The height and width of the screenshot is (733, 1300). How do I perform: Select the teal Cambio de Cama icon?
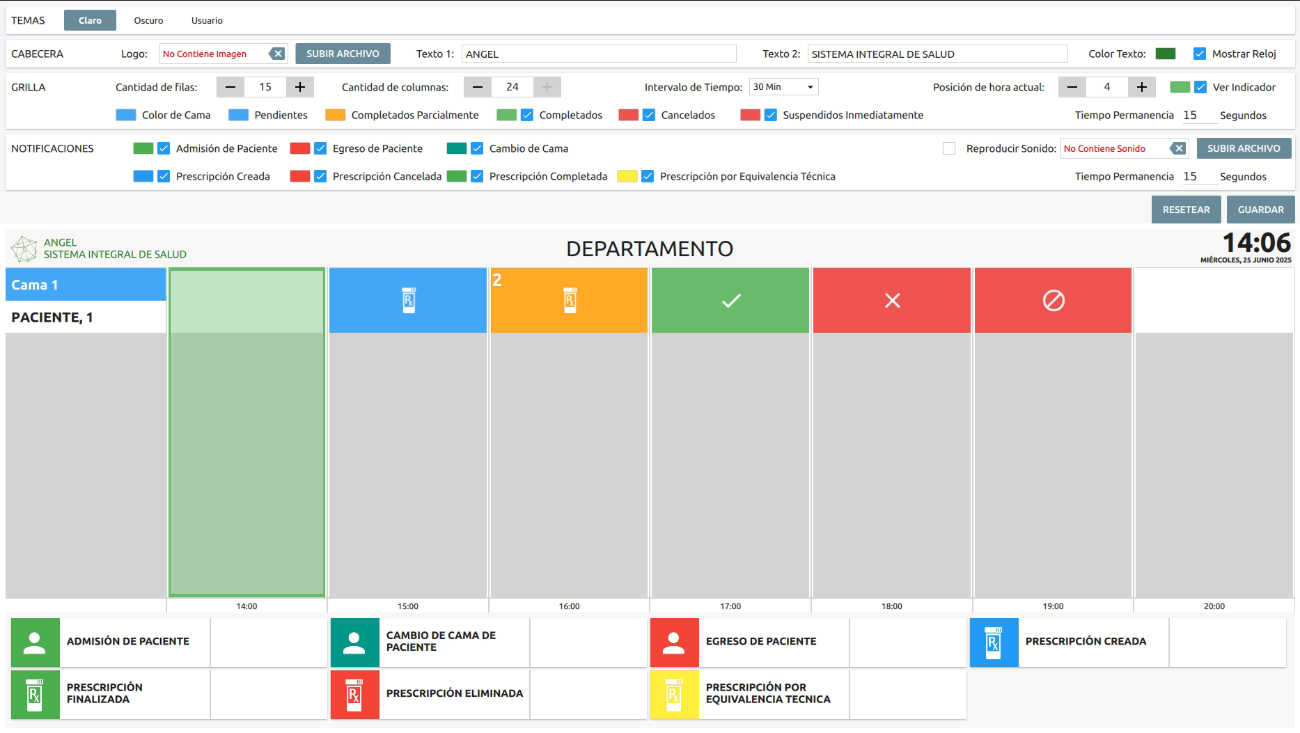tap(355, 642)
